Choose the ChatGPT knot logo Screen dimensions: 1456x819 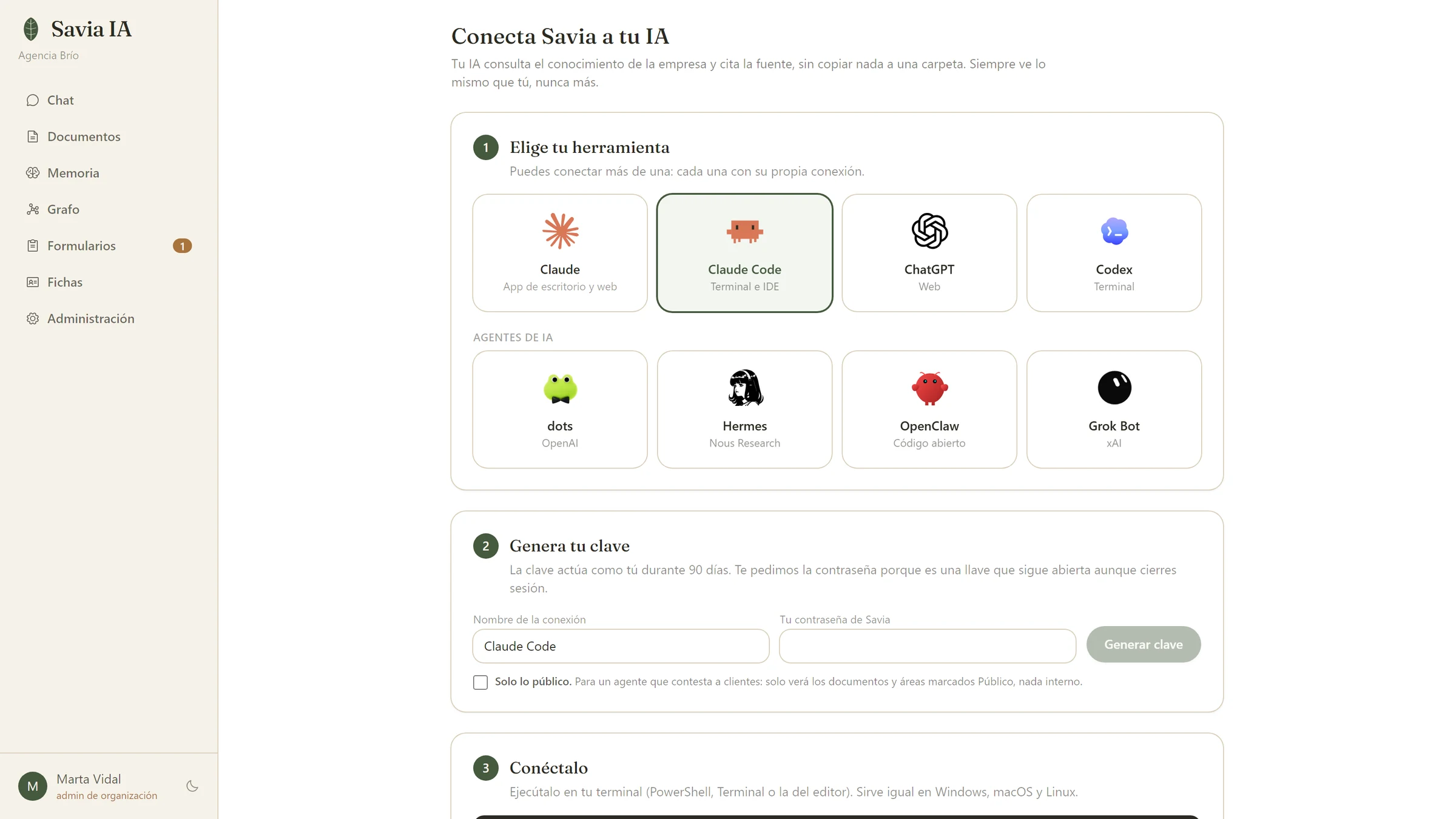tap(929, 231)
